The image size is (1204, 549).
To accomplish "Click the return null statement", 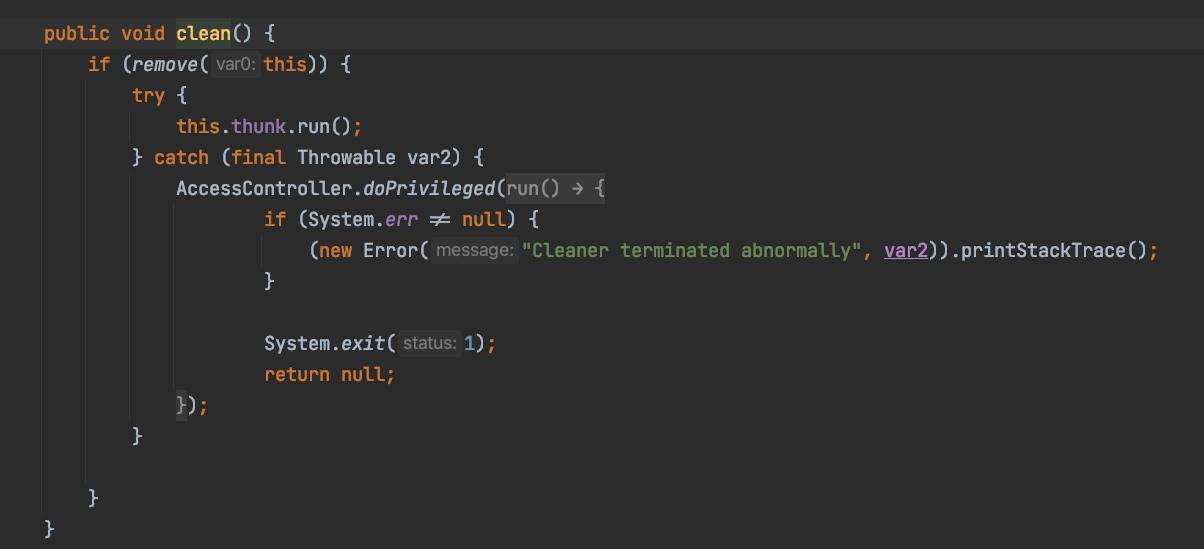I will point(329,374).
